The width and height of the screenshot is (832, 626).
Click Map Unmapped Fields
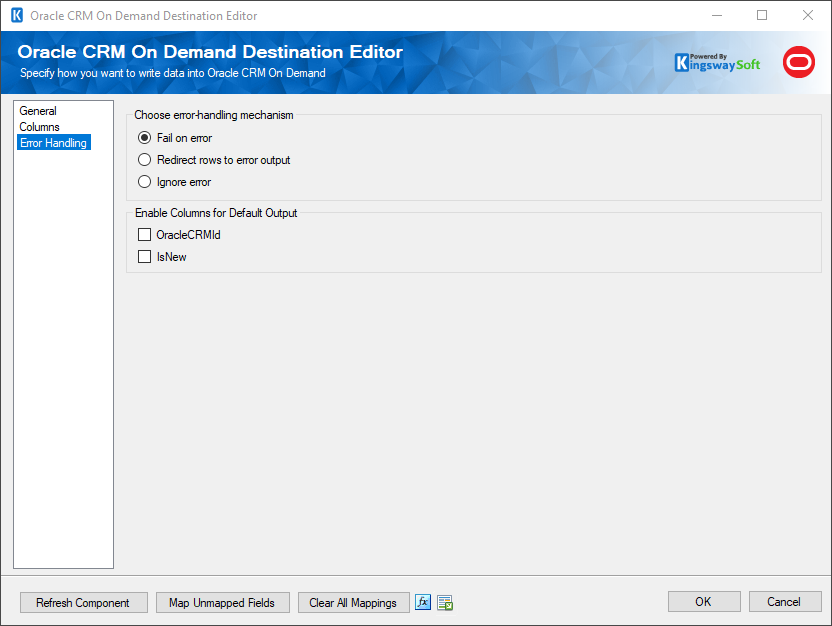[223, 603]
